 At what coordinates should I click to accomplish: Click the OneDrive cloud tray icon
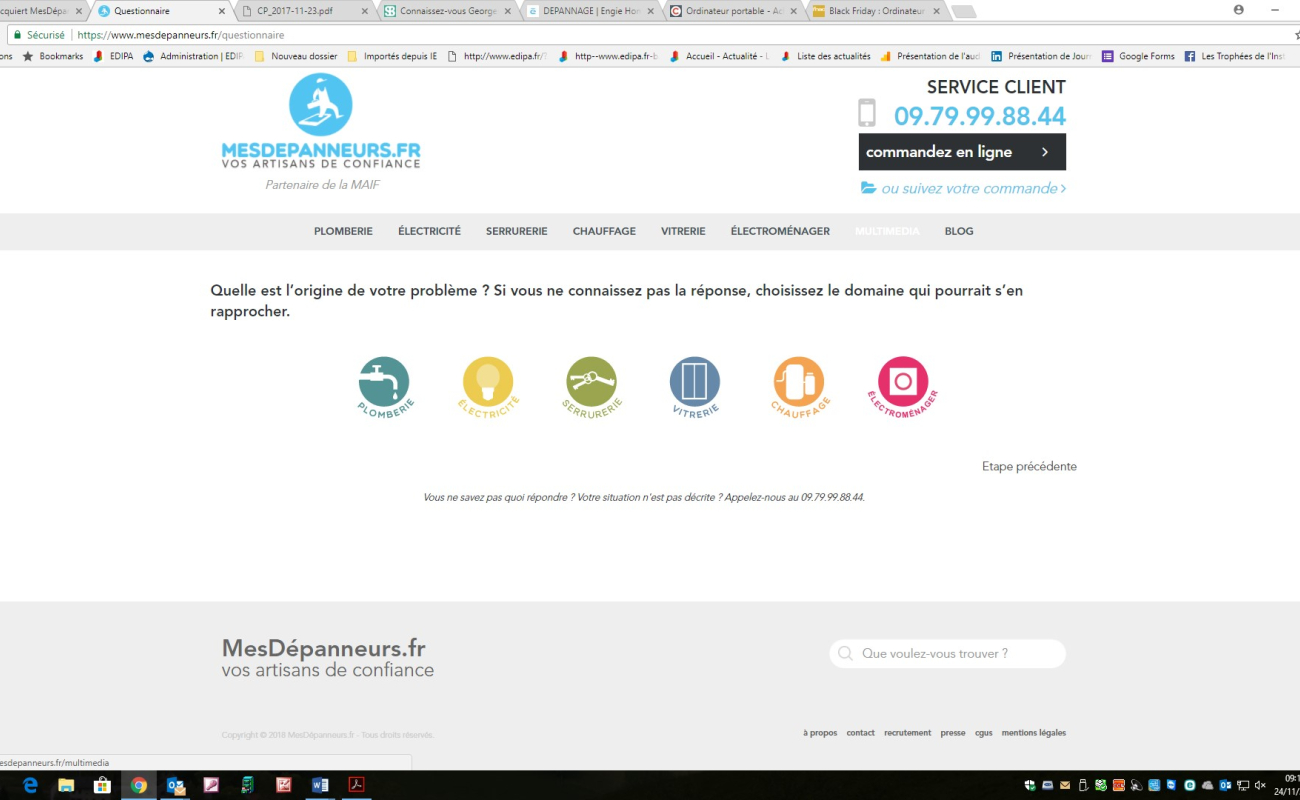pyautogui.click(x=1207, y=785)
